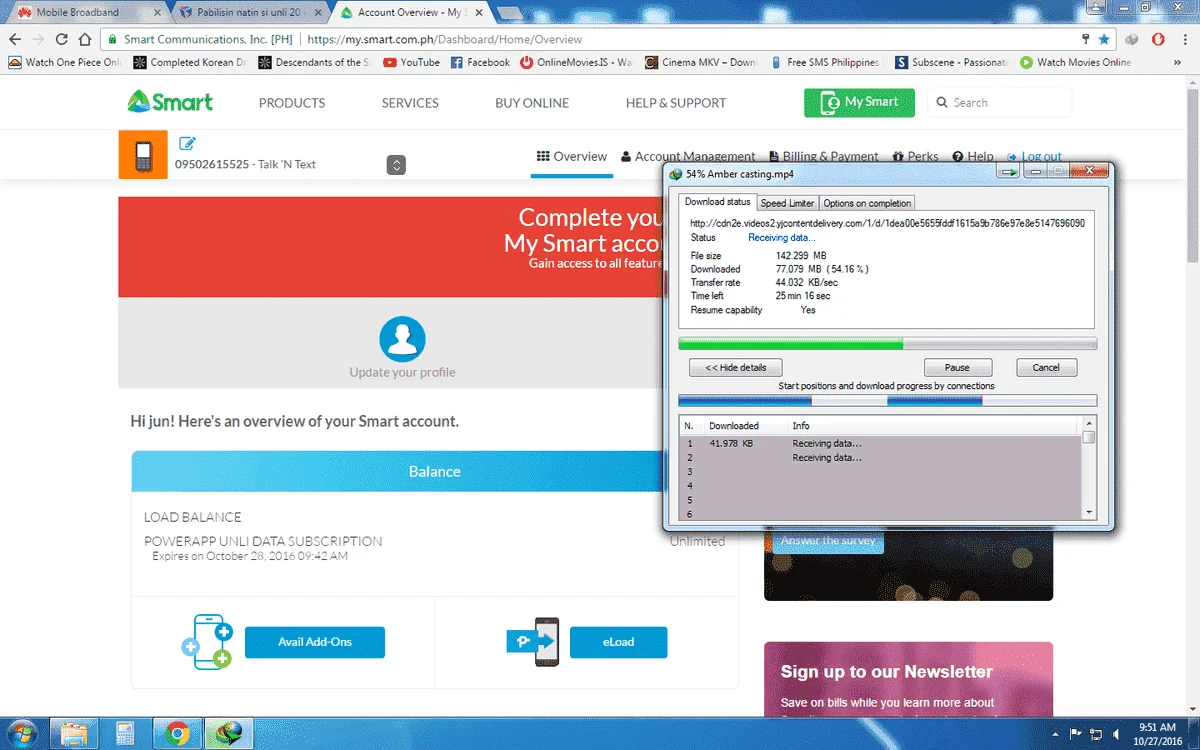Click IDM globe icon in dialog title
The width and height of the screenshot is (1200, 750).
pyautogui.click(x=677, y=174)
